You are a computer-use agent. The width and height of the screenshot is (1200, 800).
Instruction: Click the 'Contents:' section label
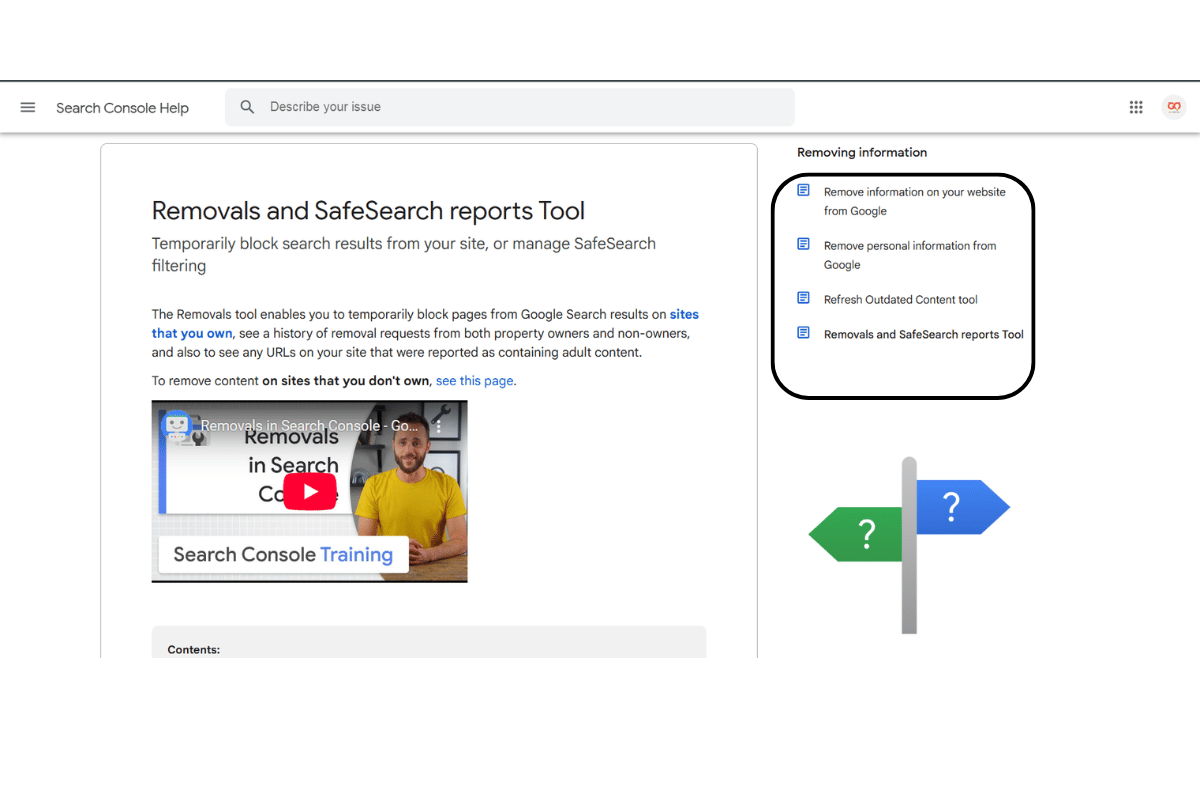(194, 650)
